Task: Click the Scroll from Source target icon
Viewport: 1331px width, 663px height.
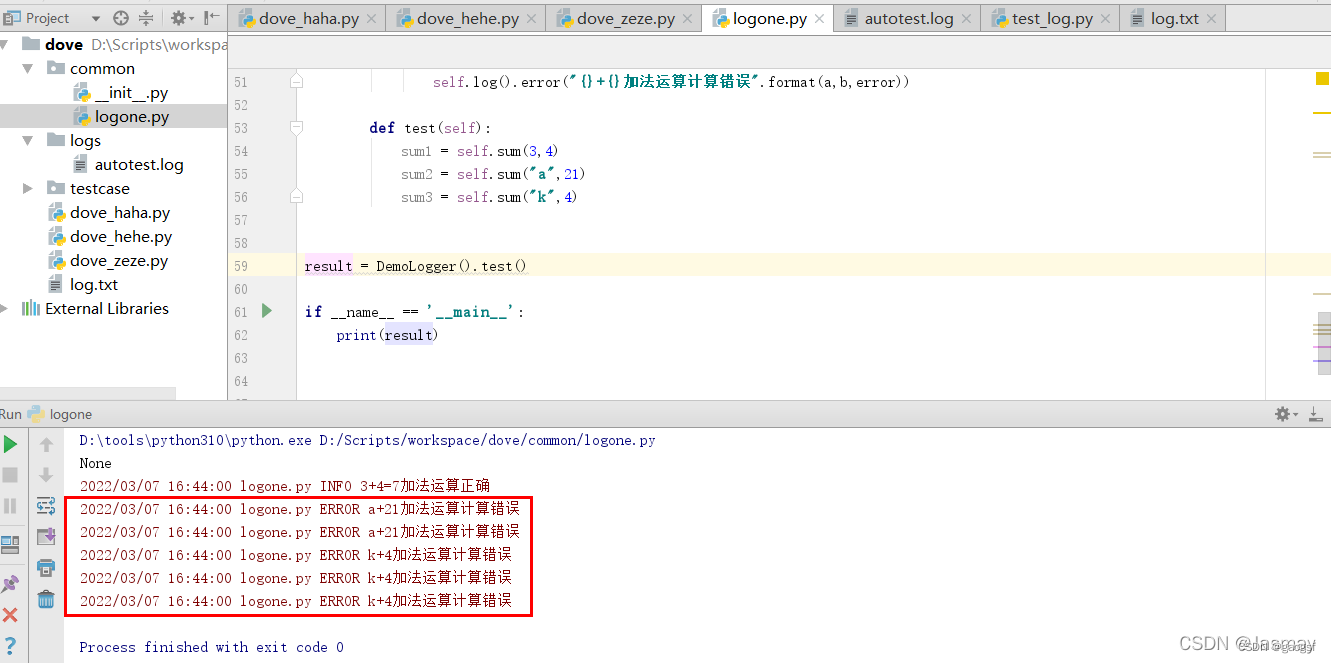Action: pyautogui.click(x=121, y=18)
